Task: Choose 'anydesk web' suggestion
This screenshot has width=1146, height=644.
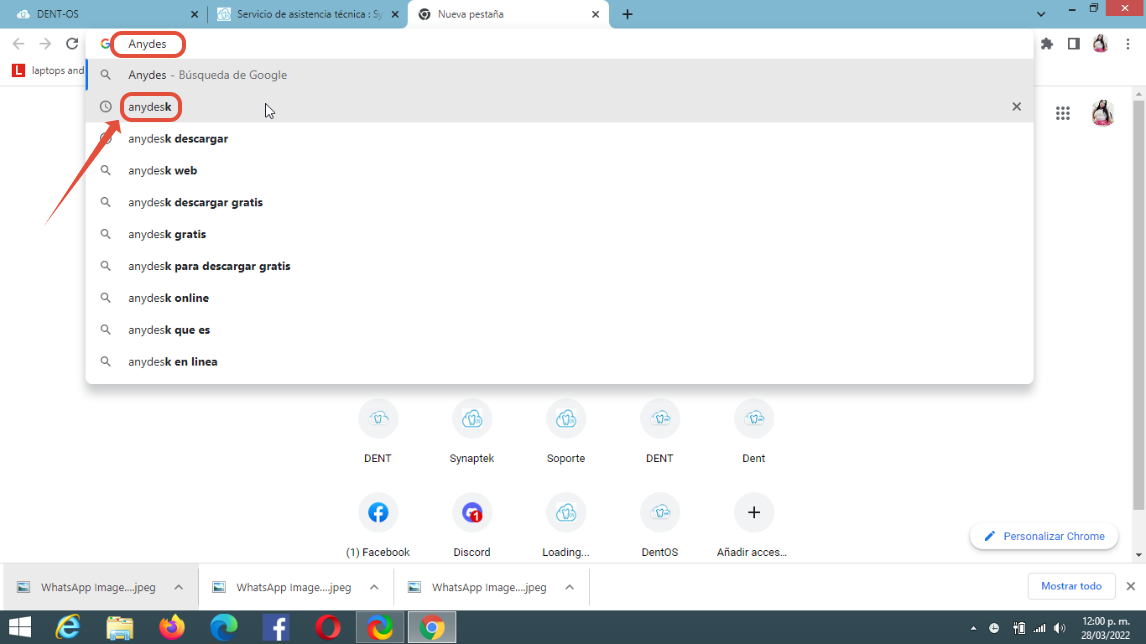Action: [x=560, y=170]
